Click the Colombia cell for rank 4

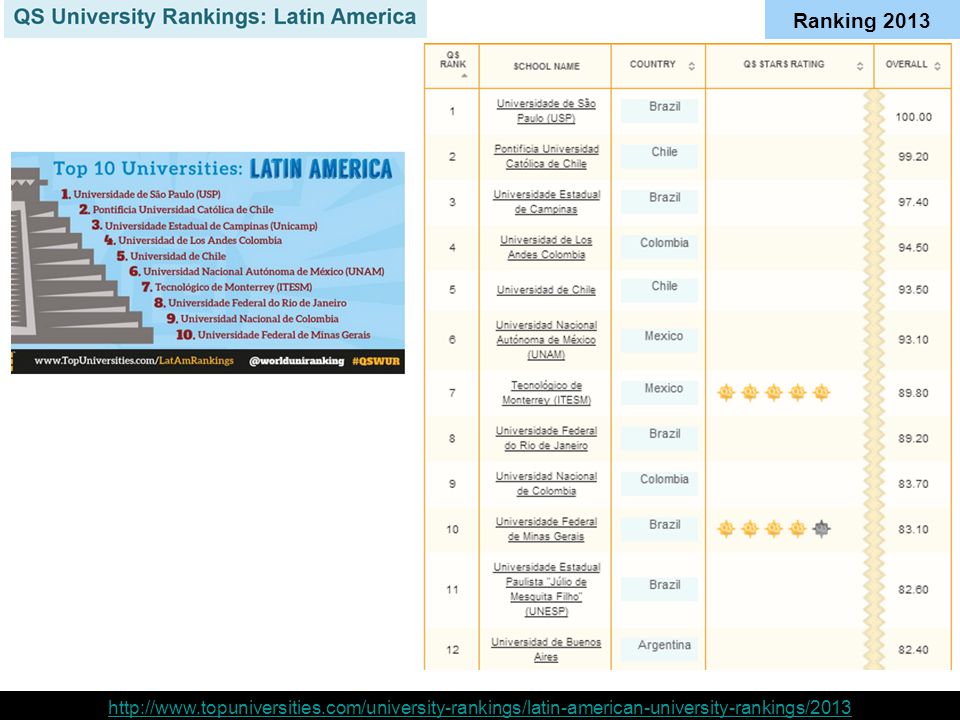pyautogui.click(x=659, y=247)
